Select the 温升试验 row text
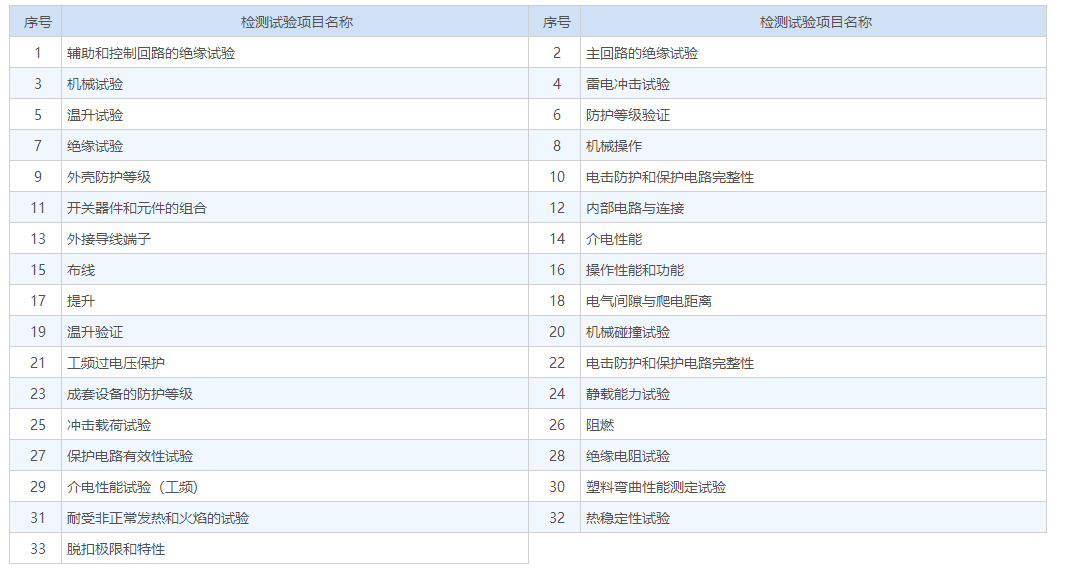This screenshot has width=1074, height=570. click(x=95, y=115)
